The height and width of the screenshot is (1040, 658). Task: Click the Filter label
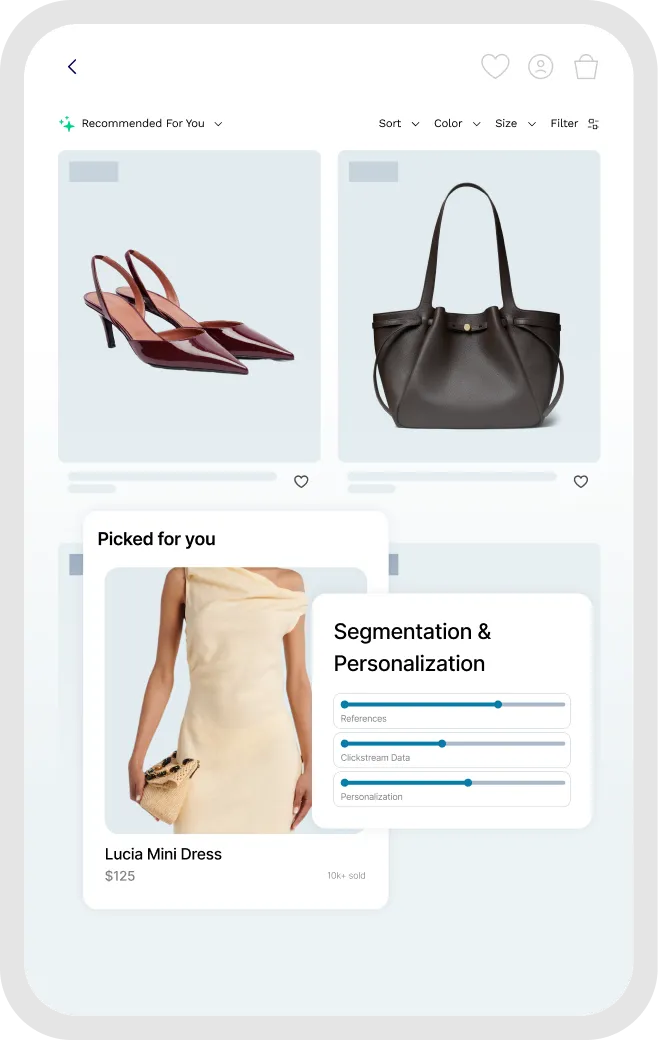[564, 123]
